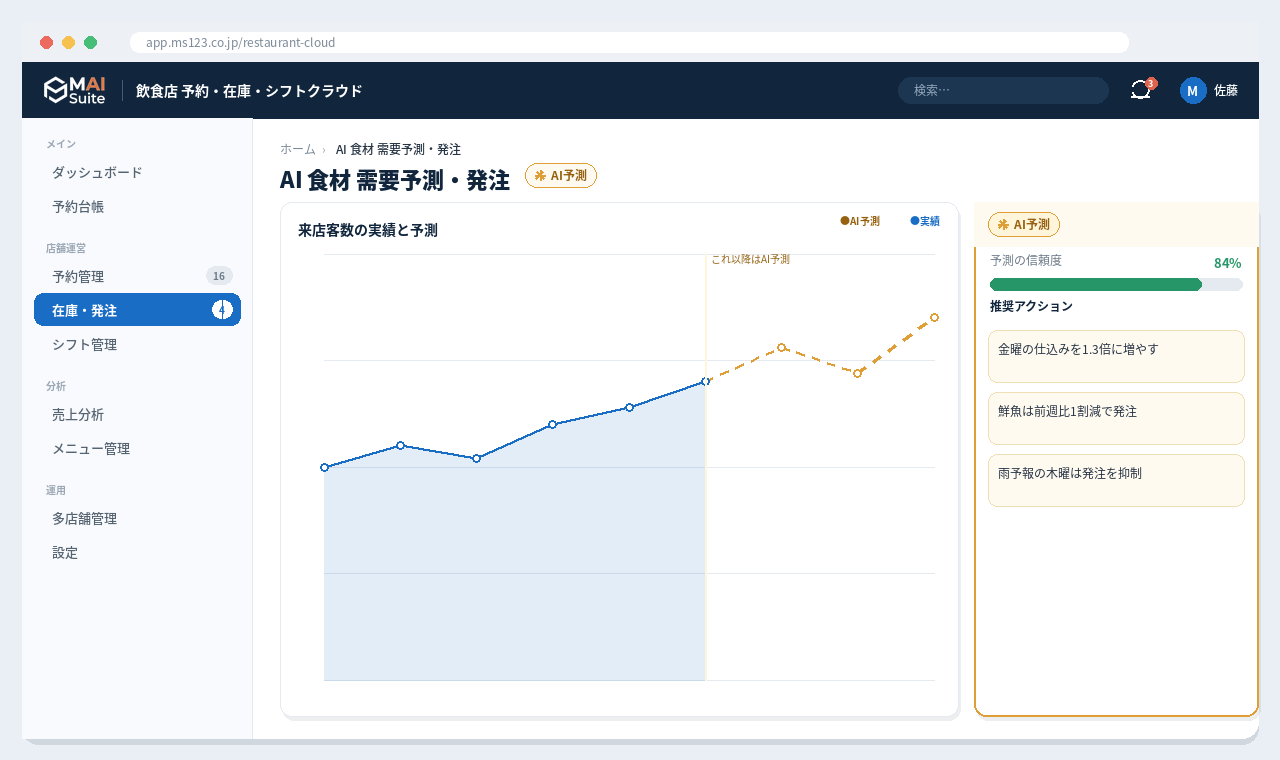Click the これ以降はAI予測 chart marker label
Image resolution: width=1280 pixels, height=760 pixels.
750,259
